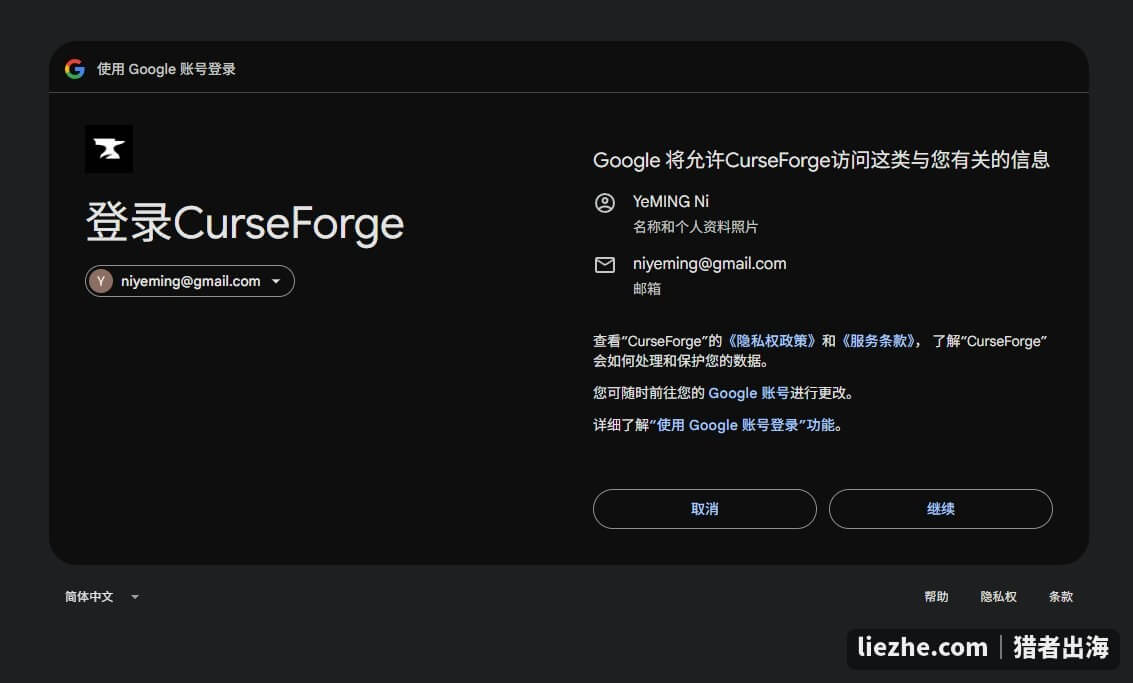The image size is (1133, 683).
Task: Click the envelope mail icon
Action: (x=605, y=265)
